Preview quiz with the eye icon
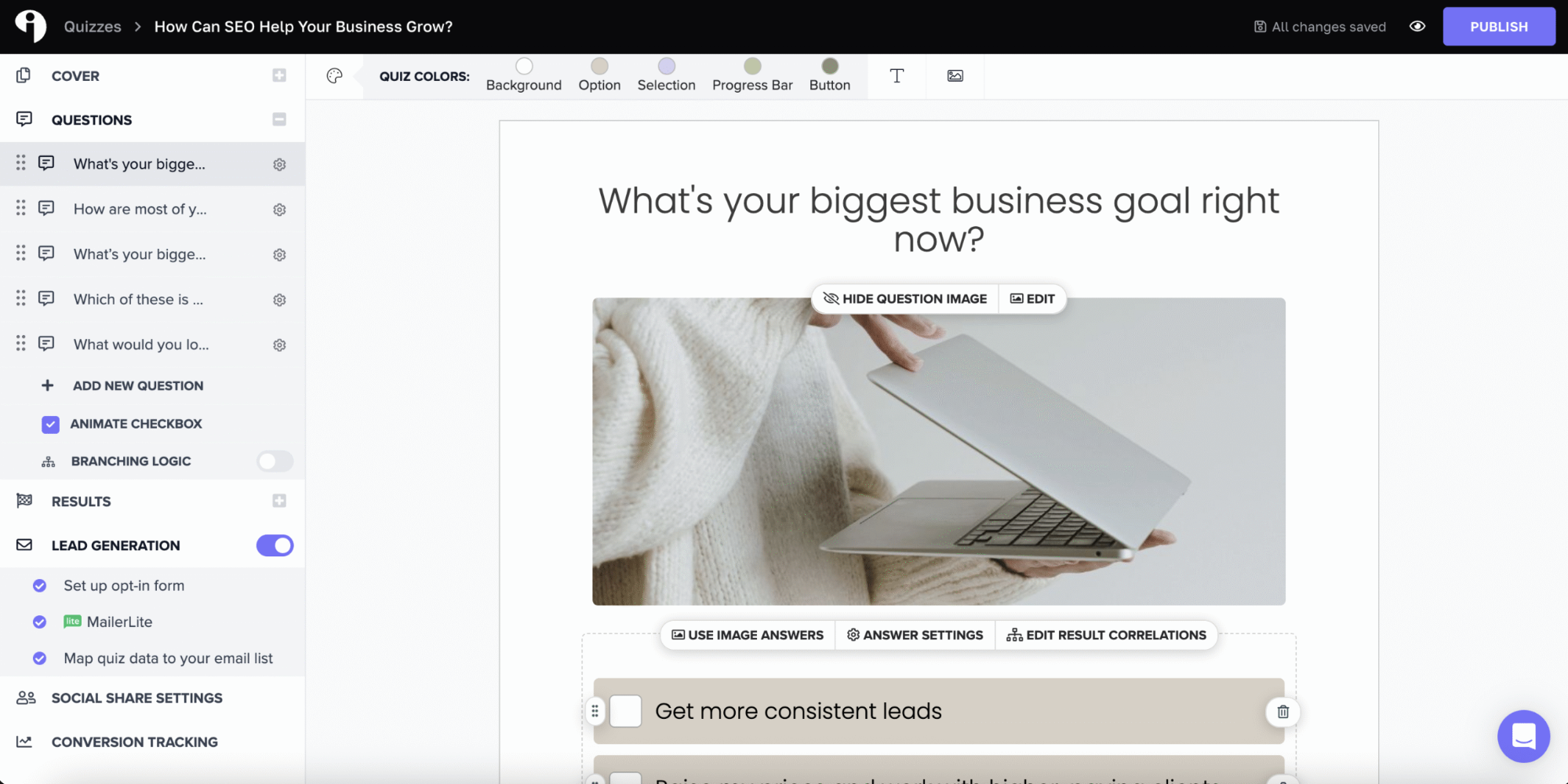This screenshot has height=784, width=1568. 1417,27
